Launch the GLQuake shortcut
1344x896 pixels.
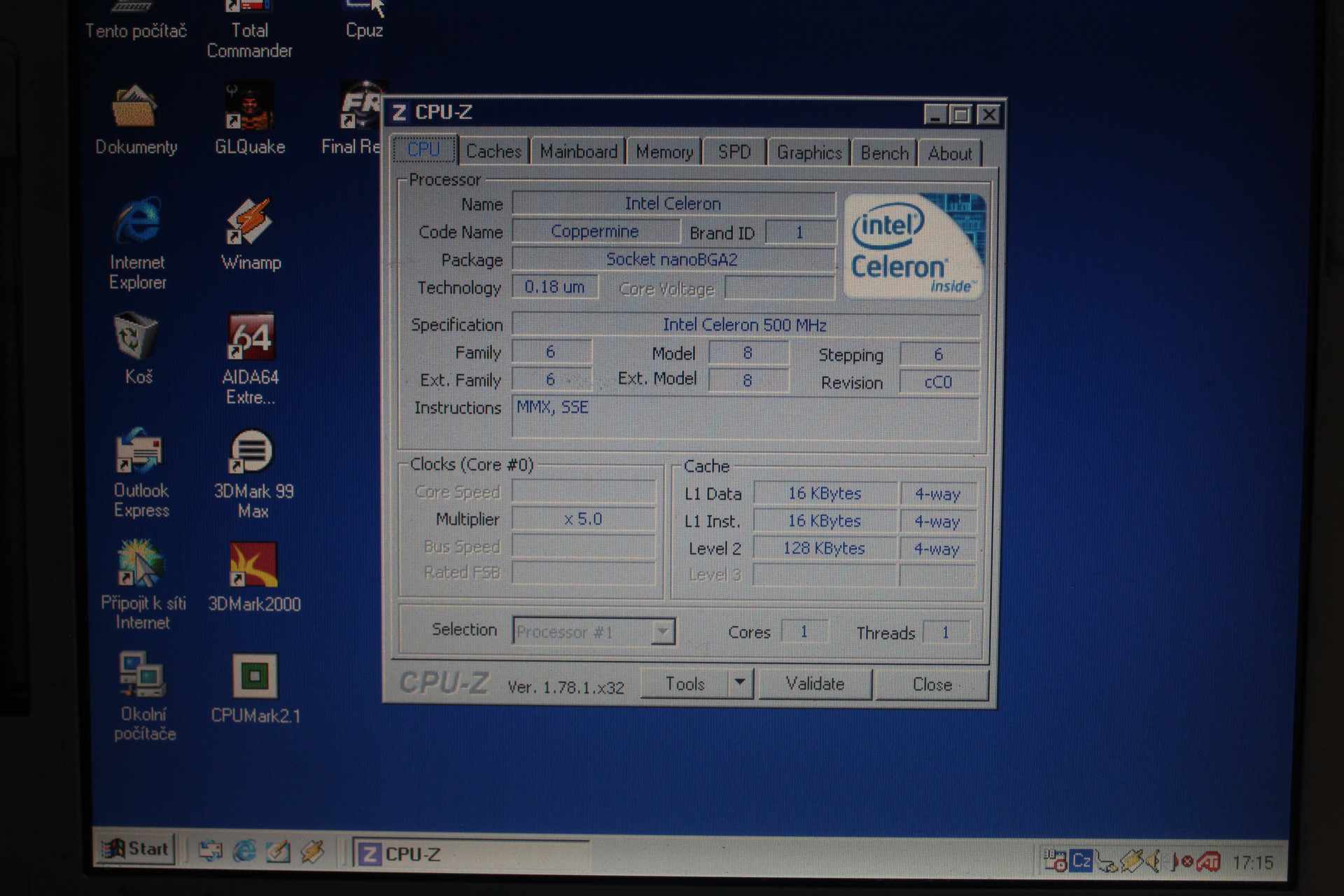250,119
